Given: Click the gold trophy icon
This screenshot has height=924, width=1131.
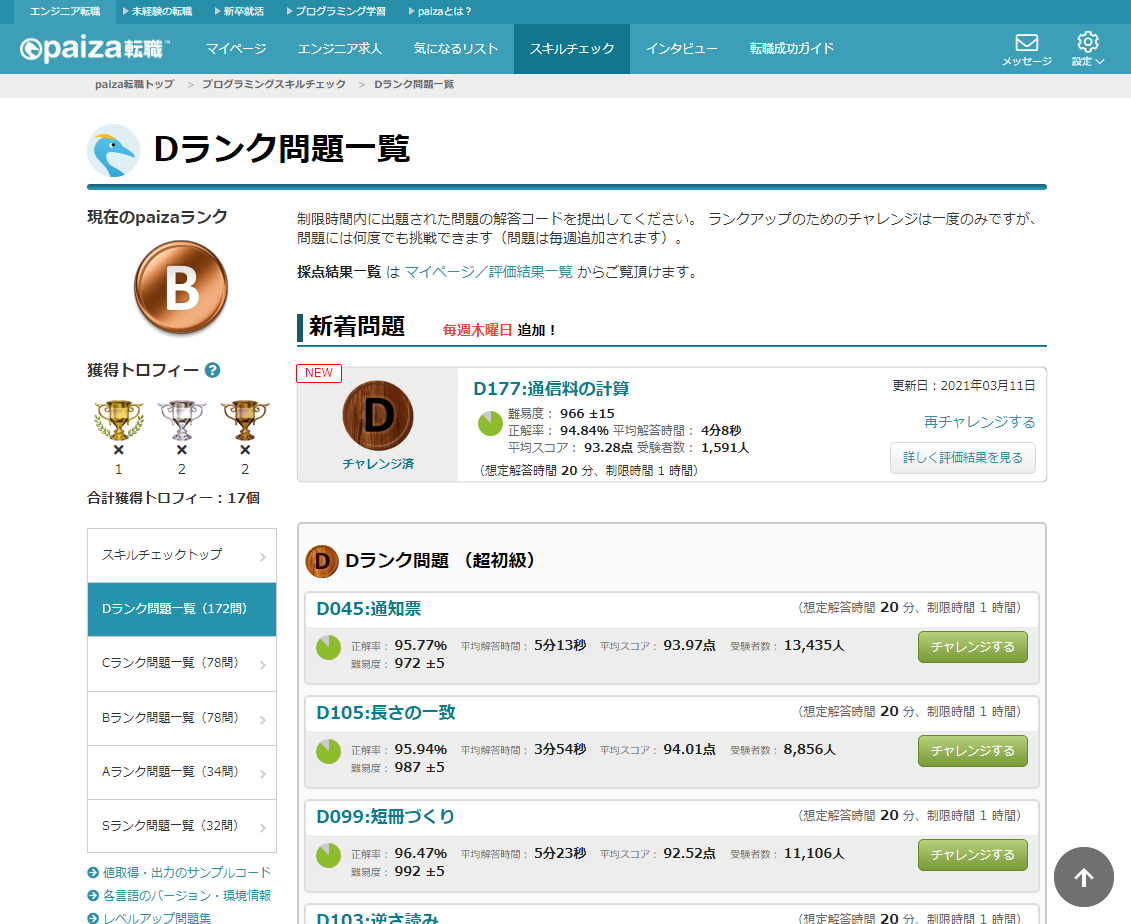Looking at the screenshot, I should click(x=118, y=420).
